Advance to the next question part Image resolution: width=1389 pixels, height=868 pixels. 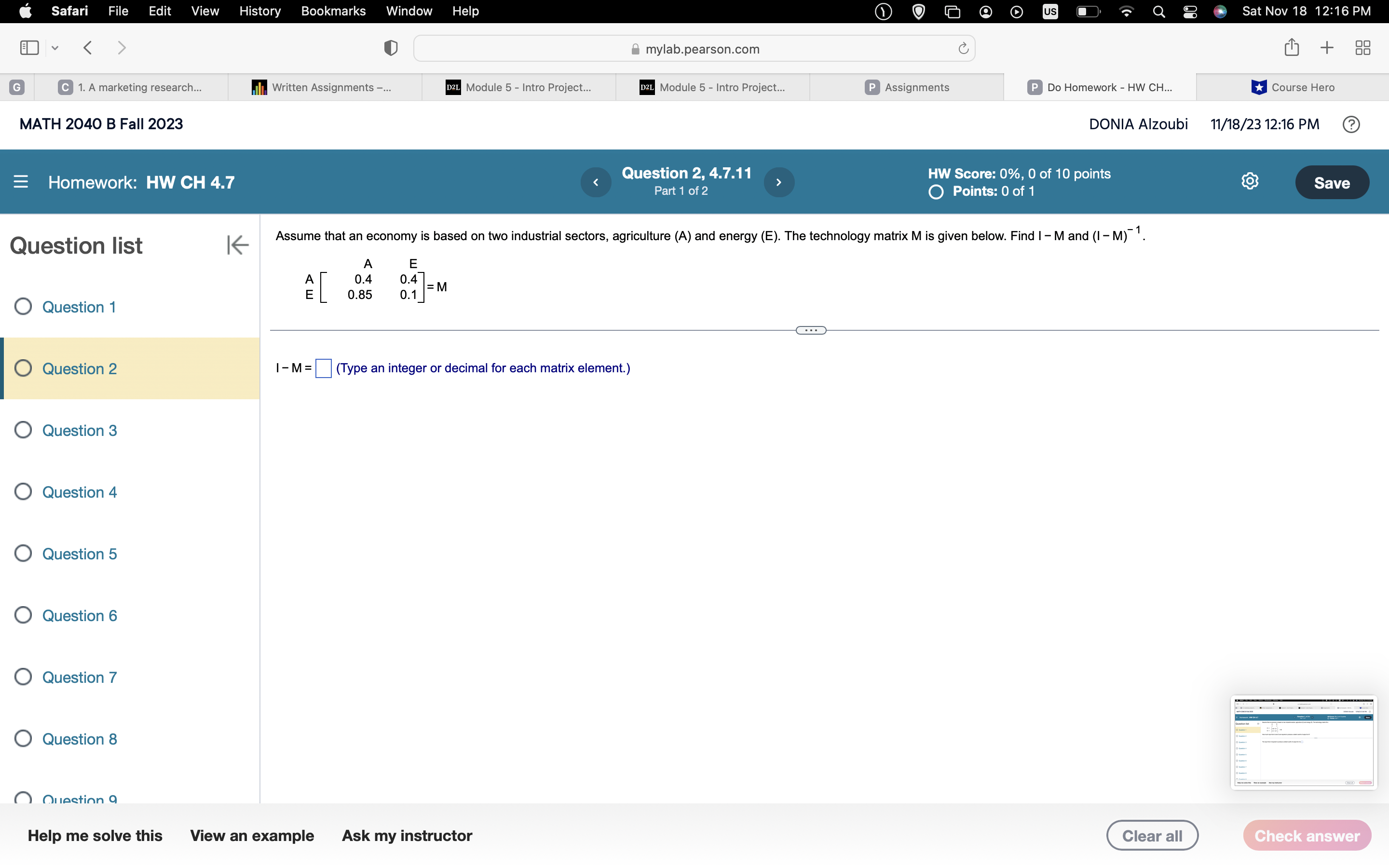click(778, 182)
